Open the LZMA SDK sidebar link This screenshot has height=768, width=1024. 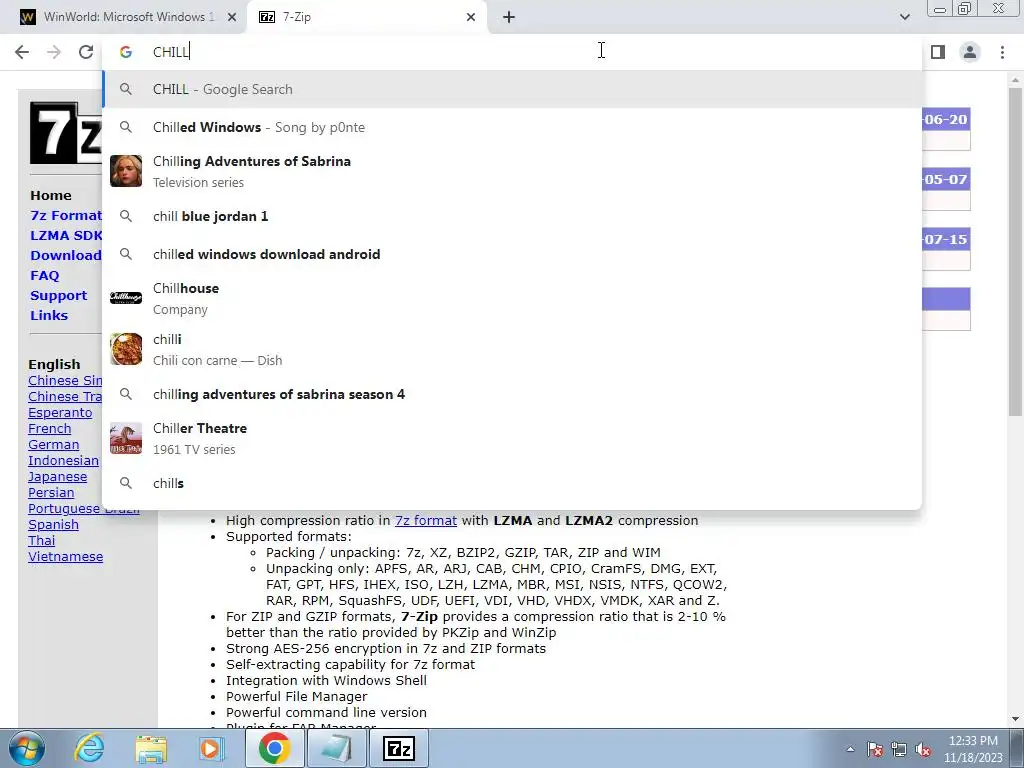coord(66,236)
